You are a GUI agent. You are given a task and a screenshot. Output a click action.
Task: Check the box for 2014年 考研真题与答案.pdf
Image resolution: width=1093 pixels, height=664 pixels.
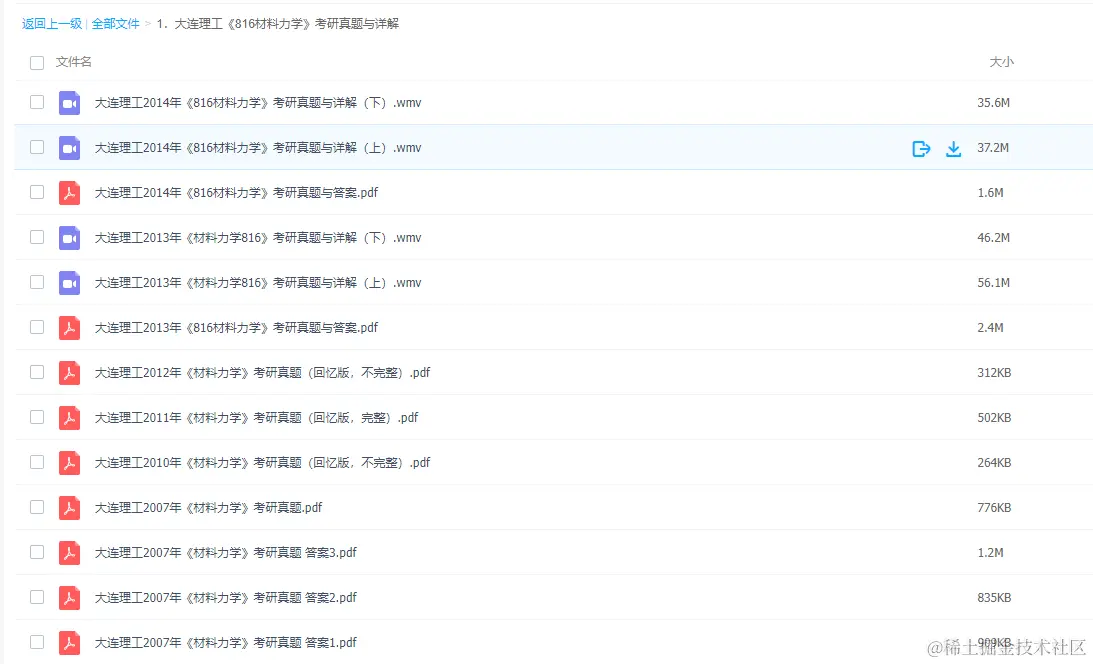[x=37, y=192]
